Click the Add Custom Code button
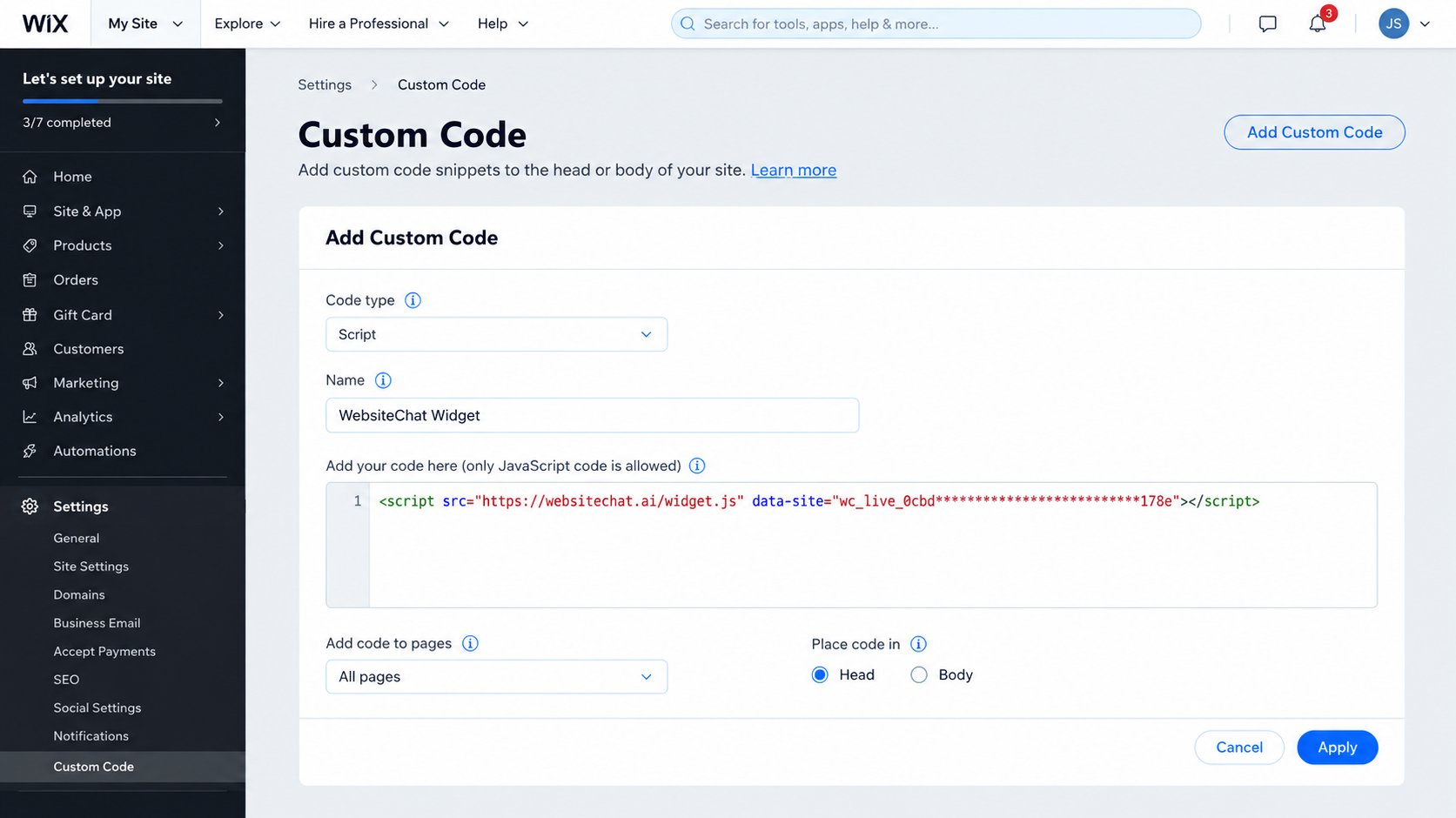 click(1314, 132)
